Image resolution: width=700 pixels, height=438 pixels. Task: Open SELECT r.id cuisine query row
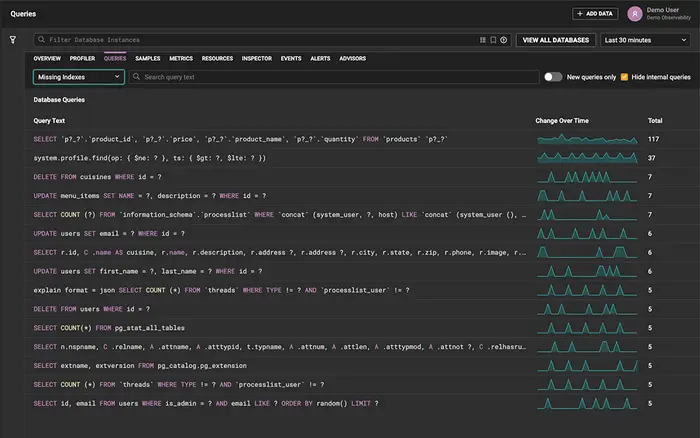point(362,252)
